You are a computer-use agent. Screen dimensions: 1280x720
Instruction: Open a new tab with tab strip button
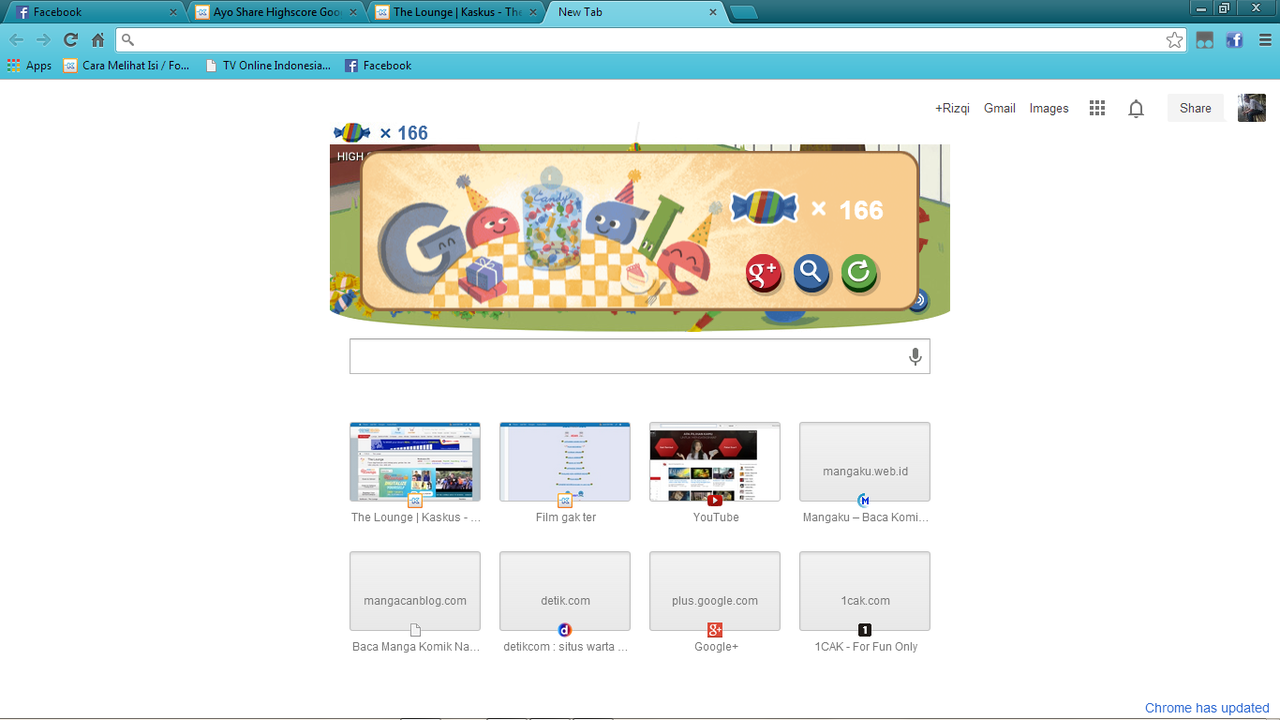point(743,12)
